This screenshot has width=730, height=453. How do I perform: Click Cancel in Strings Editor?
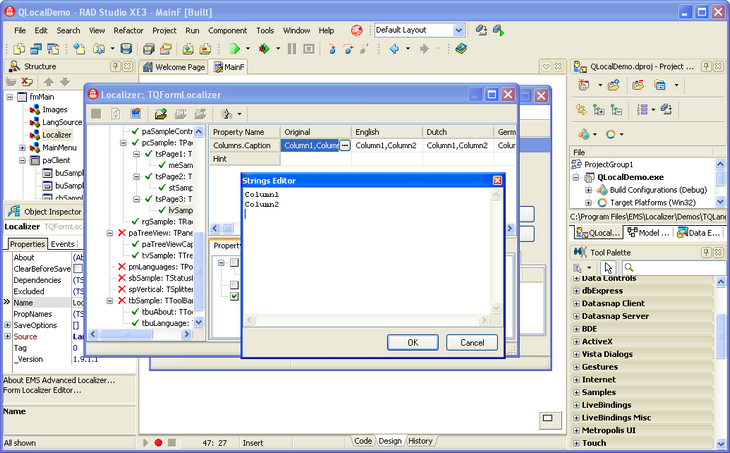471,342
